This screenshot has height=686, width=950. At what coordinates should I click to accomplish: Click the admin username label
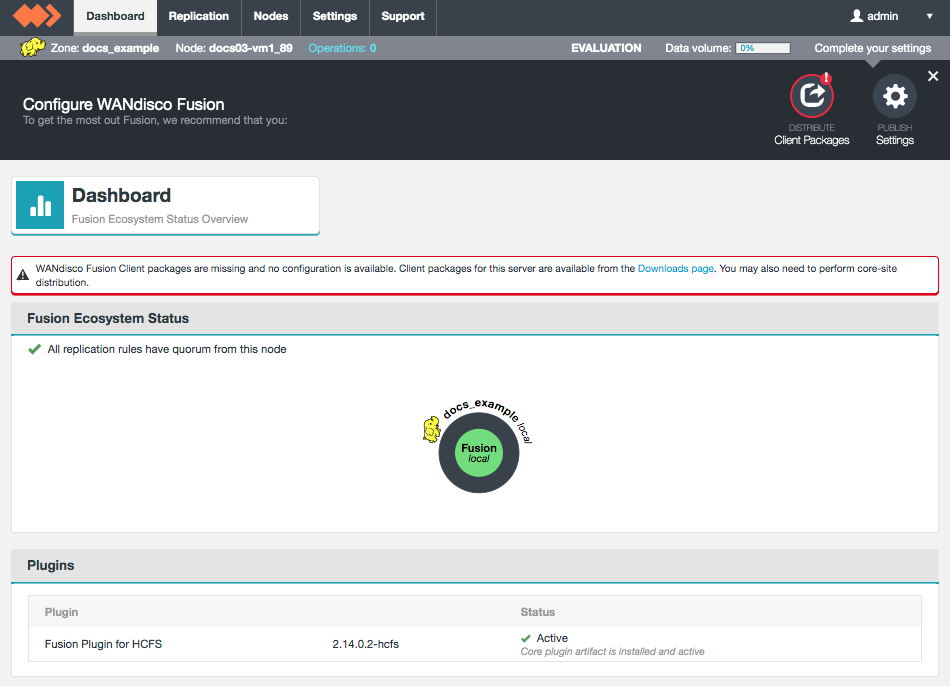[x=882, y=16]
